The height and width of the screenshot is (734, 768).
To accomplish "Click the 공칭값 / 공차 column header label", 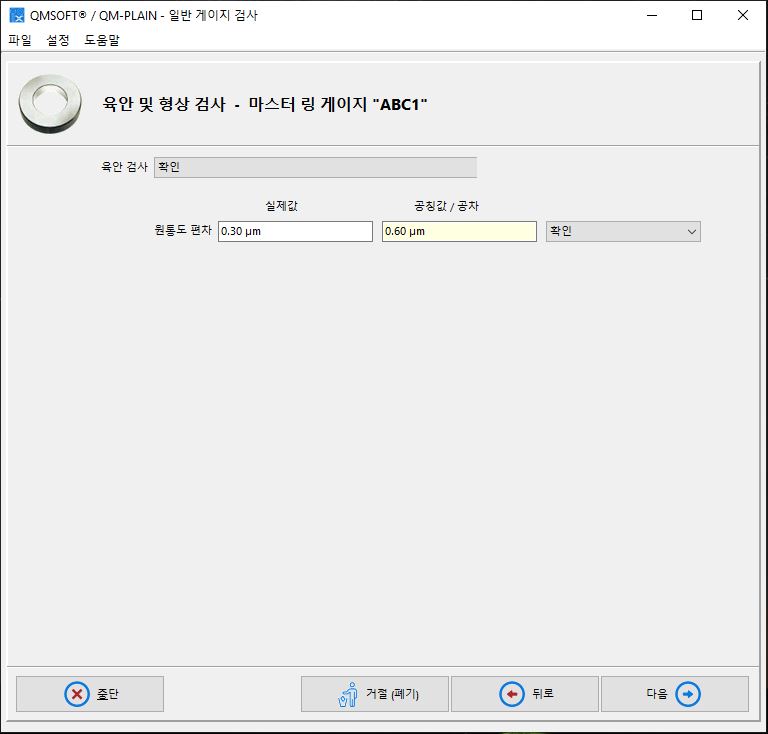I will tap(446, 206).
